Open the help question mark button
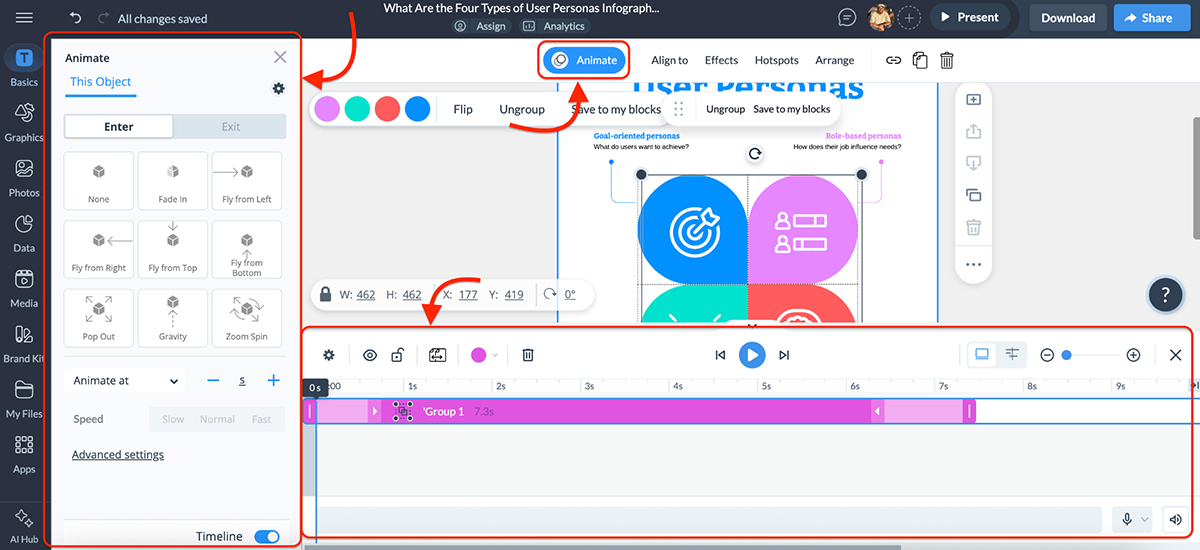Image resolution: width=1200 pixels, height=550 pixels. point(1165,294)
